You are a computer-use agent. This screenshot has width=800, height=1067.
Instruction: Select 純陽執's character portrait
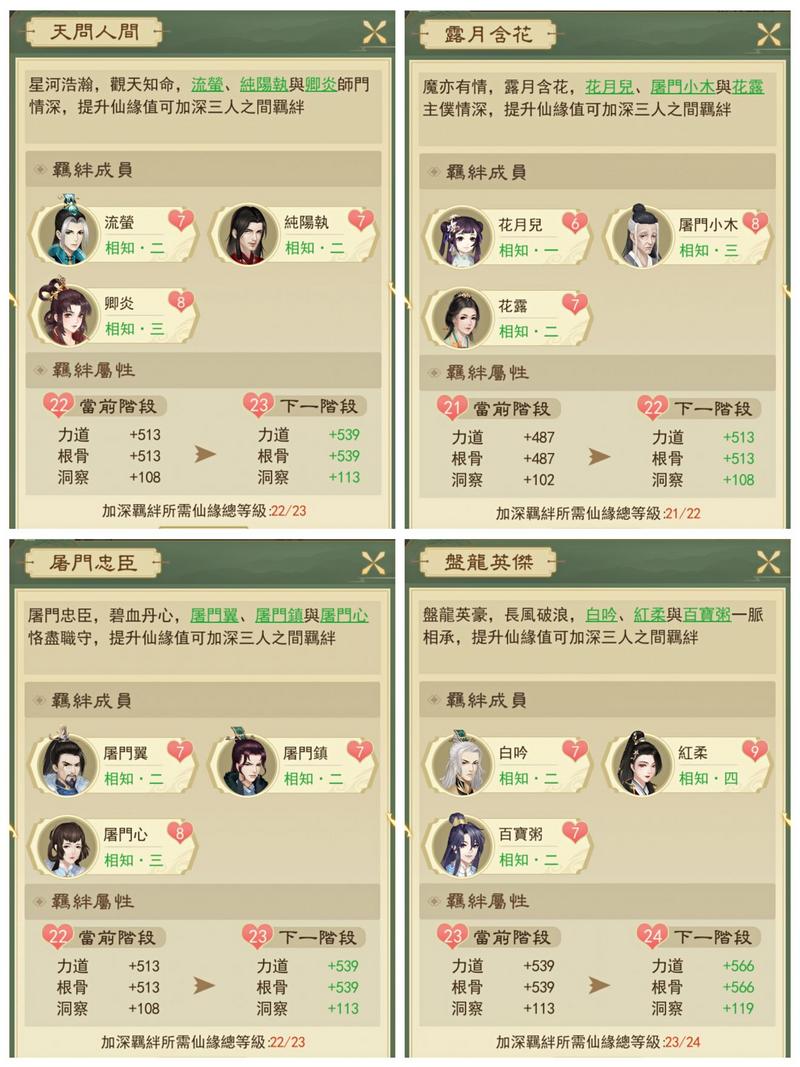245,233
